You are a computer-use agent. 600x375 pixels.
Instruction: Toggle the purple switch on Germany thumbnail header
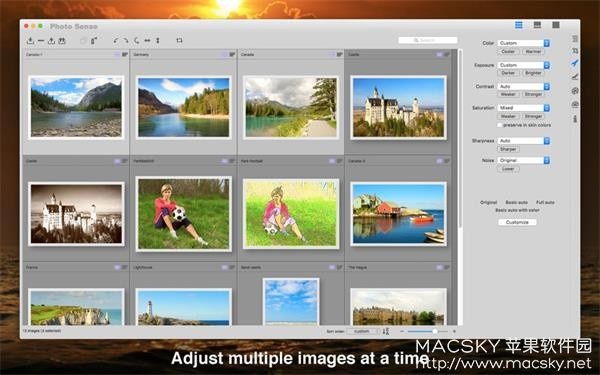click(x=224, y=55)
